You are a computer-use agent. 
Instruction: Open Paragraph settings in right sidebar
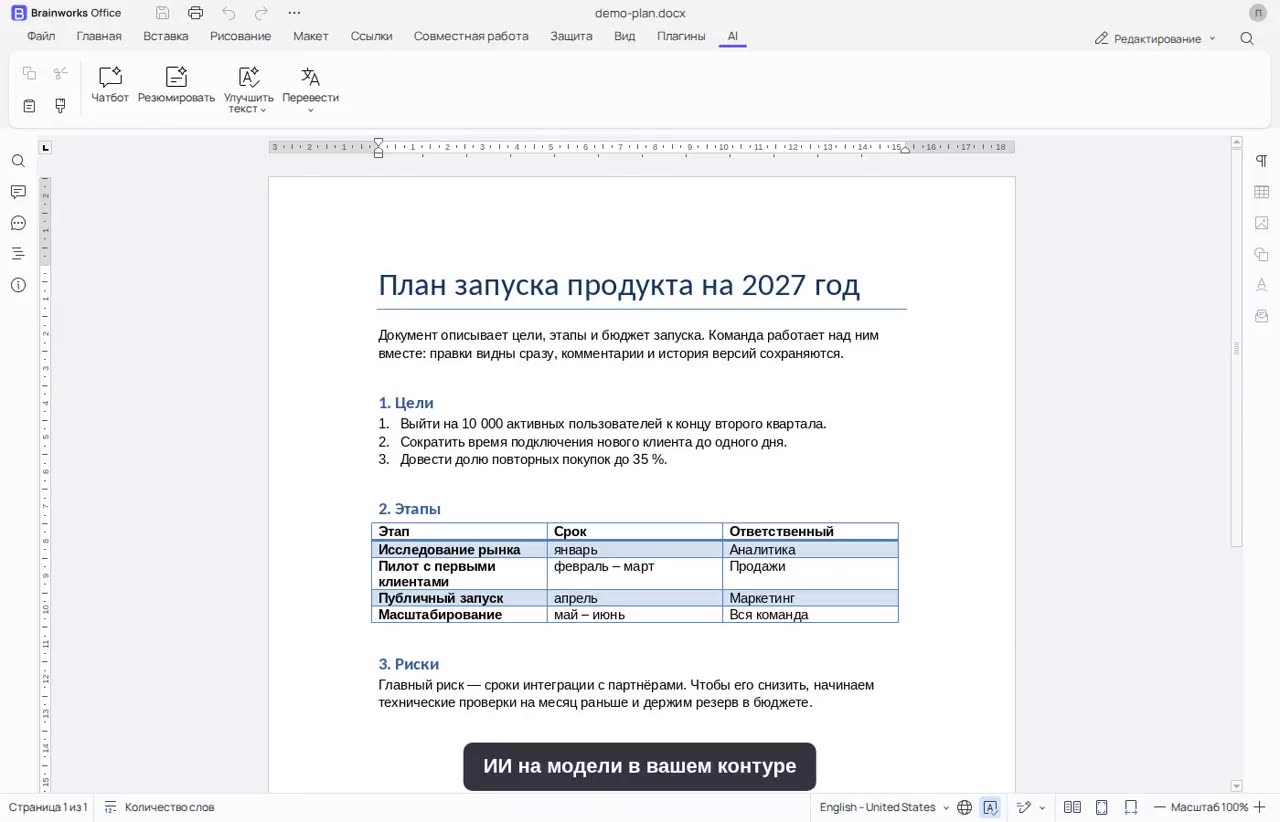click(1262, 161)
